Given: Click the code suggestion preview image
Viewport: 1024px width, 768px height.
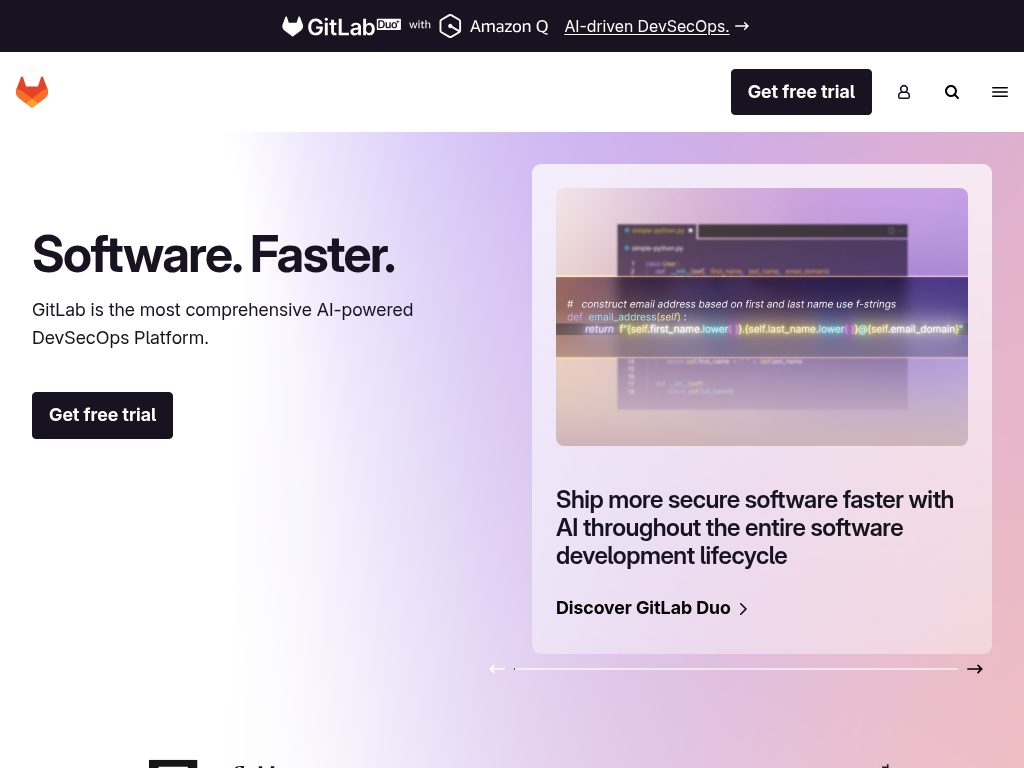Looking at the screenshot, I should pyautogui.click(x=761, y=317).
